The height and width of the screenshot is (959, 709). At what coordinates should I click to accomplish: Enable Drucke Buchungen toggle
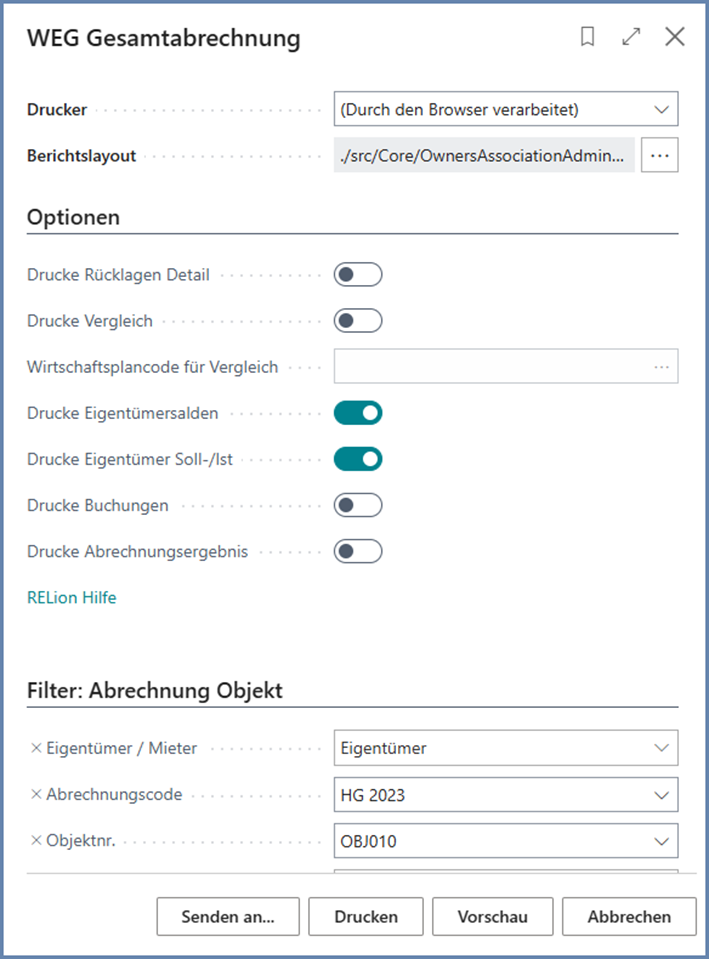(x=358, y=505)
